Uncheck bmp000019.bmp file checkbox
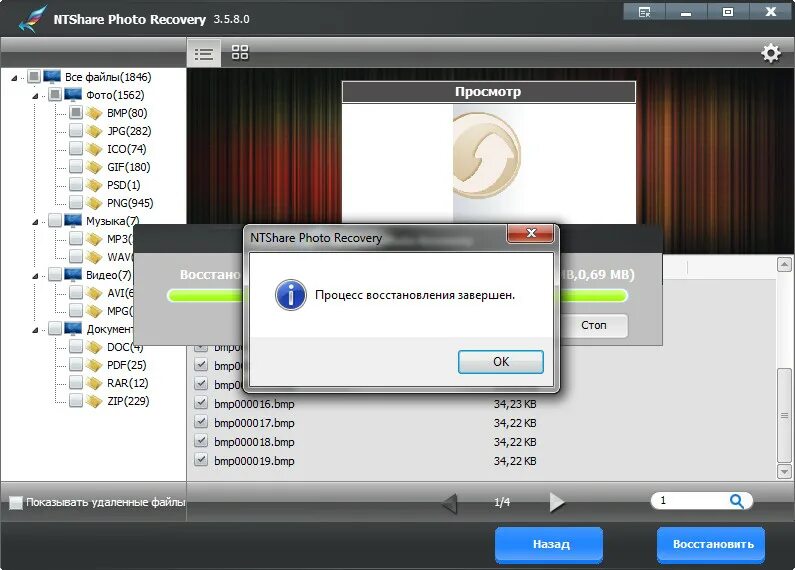The width and height of the screenshot is (795, 570). pyautogui.click(x=201, y=460)
